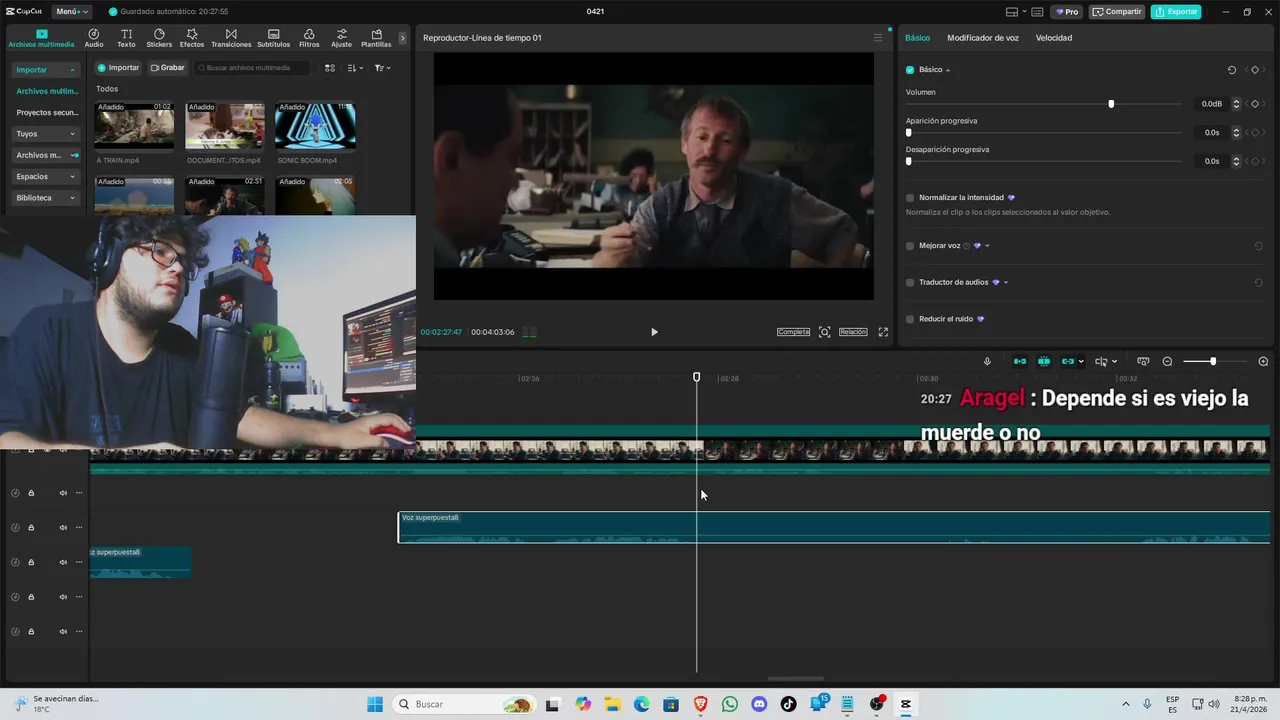Enable Reducir el ruido checkbox

[910, 319]
